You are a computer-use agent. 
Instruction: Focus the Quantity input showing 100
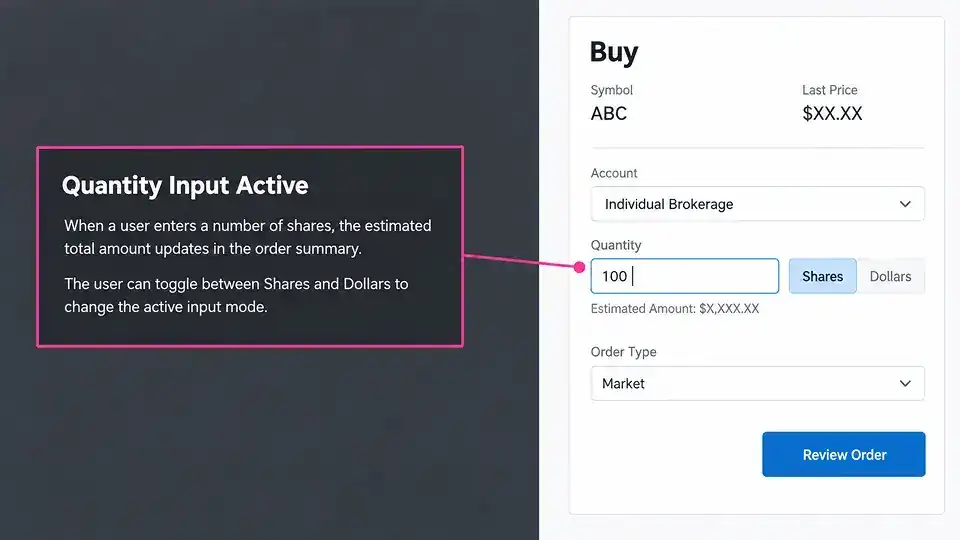coord(684,276)
